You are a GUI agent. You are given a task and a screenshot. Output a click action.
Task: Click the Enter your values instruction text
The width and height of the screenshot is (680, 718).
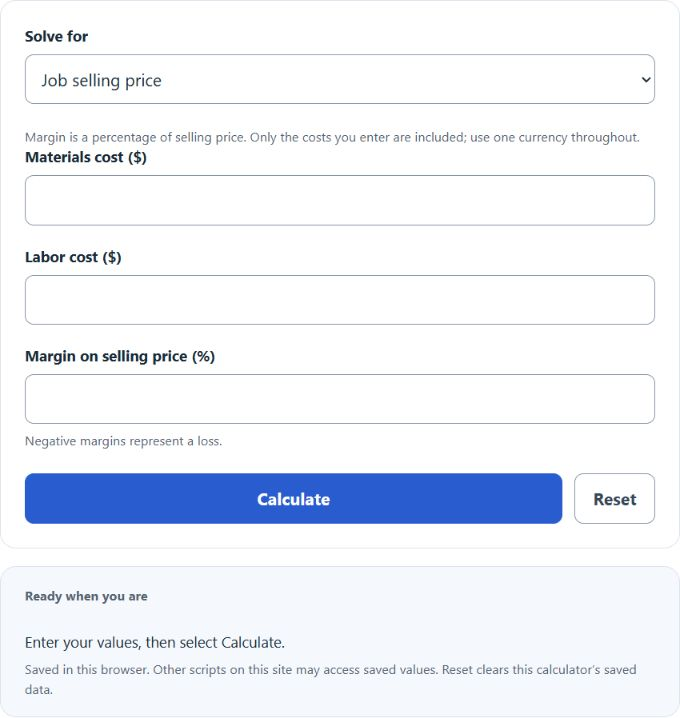point(155,642)
